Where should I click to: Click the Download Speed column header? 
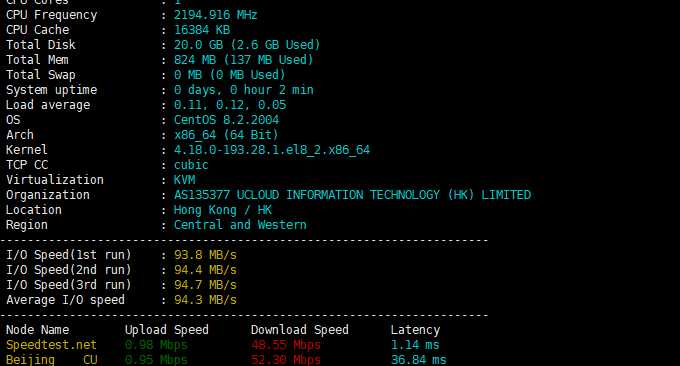point(300,330)
